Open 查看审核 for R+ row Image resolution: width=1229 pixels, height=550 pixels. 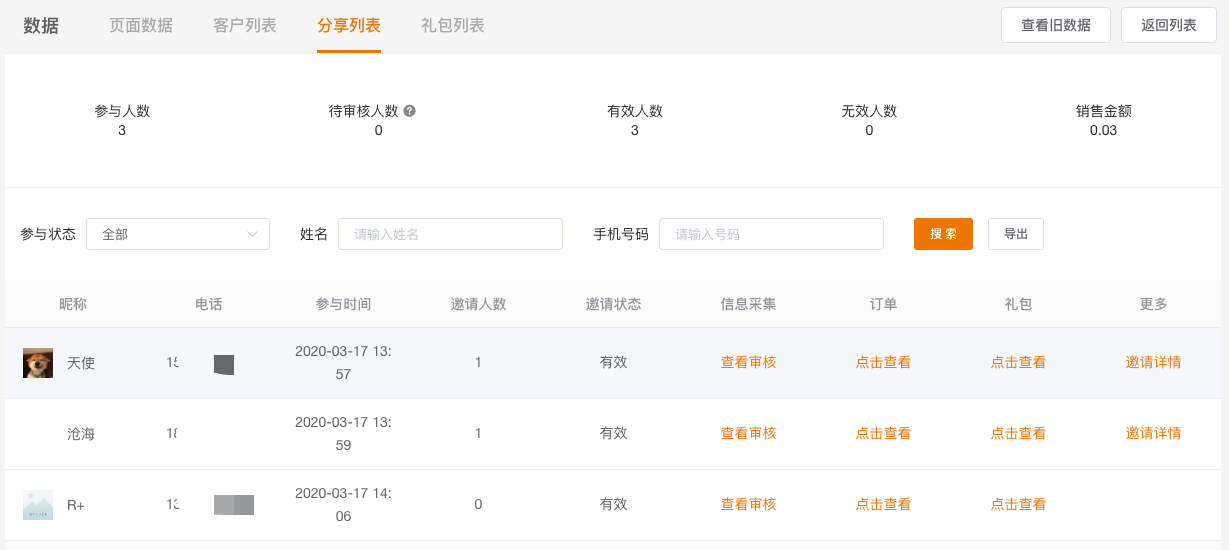point(748,504)
